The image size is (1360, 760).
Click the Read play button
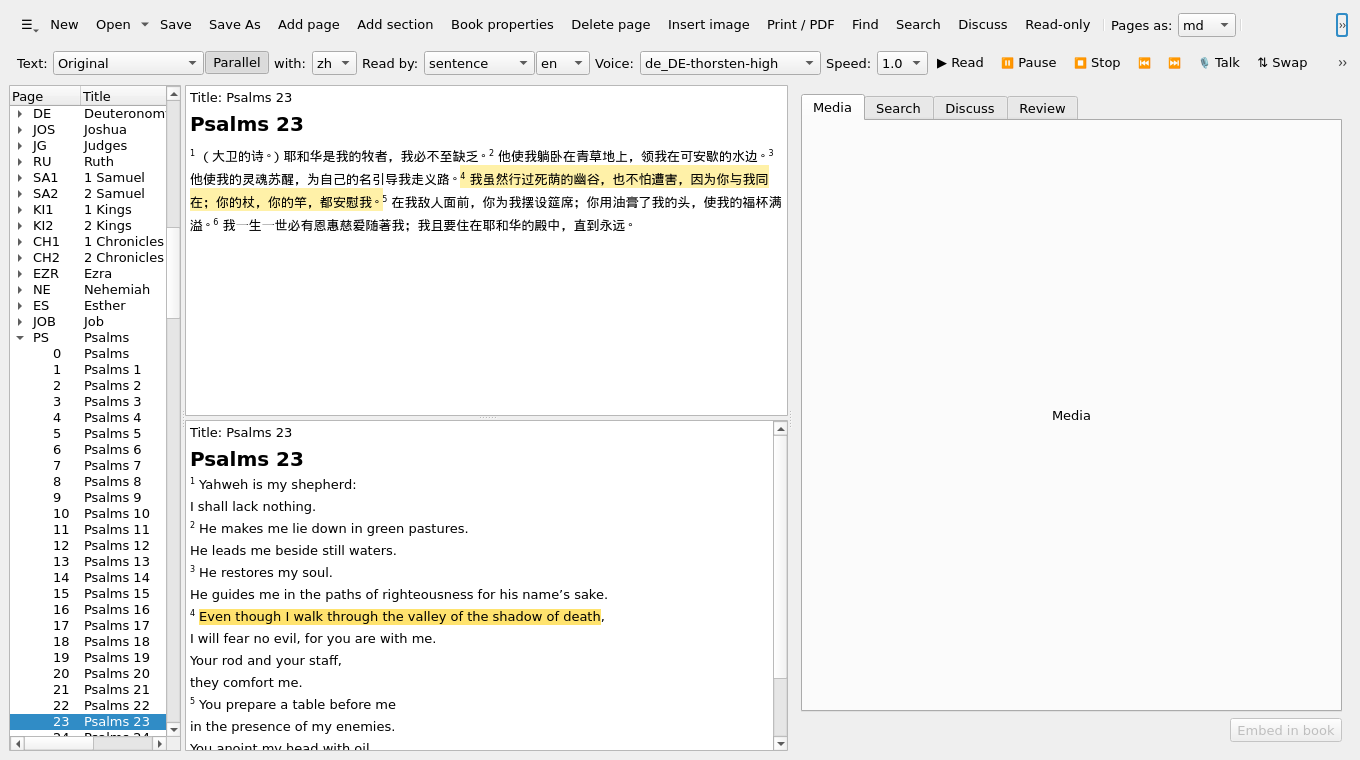point(960,63)
